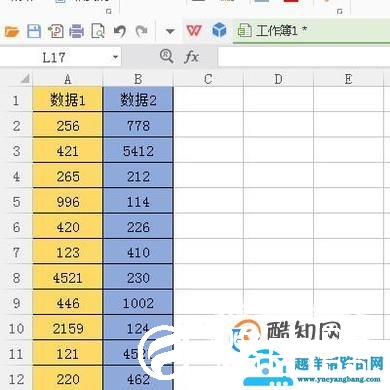The width and height of the screenshot is (390, 390).
Task: Select column E header
Action: tap(348, 79)
